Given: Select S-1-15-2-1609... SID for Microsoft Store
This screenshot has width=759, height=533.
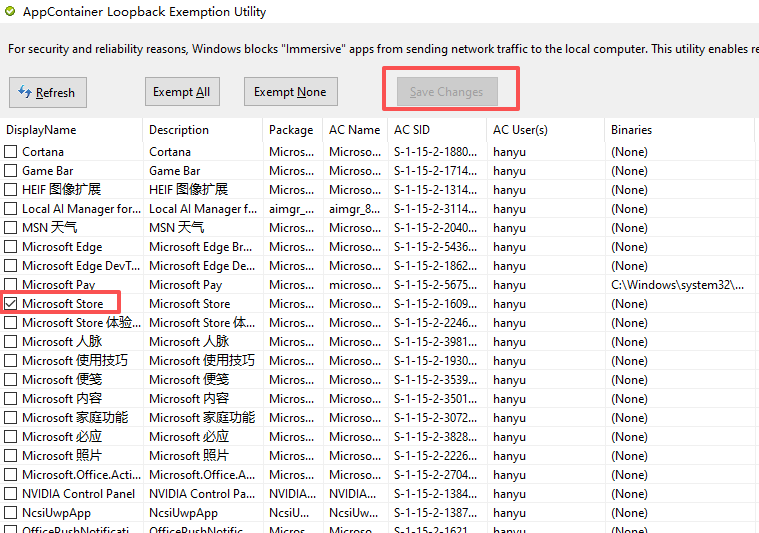Looking at the screenshot, I should (x=435, y=304).
